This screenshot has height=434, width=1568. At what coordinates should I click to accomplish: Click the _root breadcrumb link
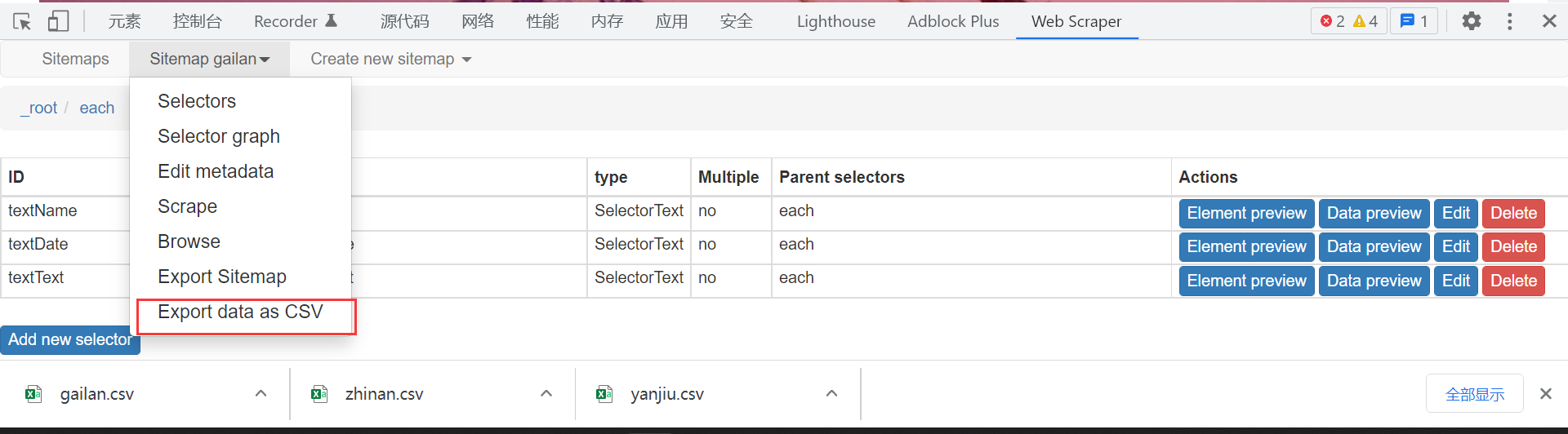pyautogui.click(x=39, y=108)
